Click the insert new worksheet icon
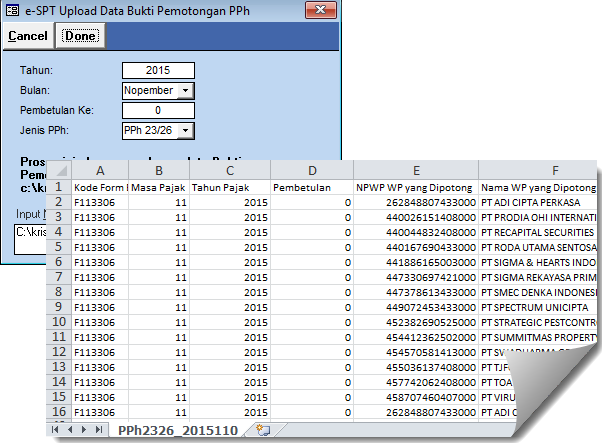Screen dimensions: 603x443 click(x=263, y=430)
